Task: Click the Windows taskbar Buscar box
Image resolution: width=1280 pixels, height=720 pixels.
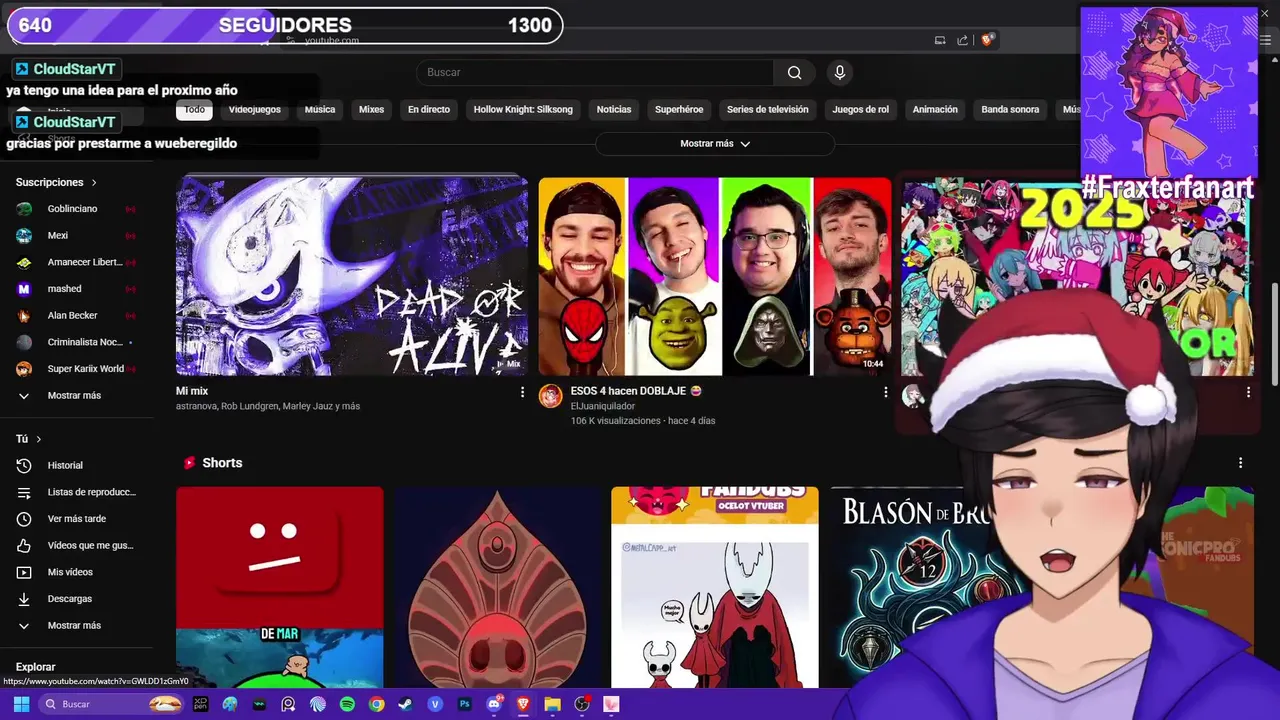Action: 112,704
